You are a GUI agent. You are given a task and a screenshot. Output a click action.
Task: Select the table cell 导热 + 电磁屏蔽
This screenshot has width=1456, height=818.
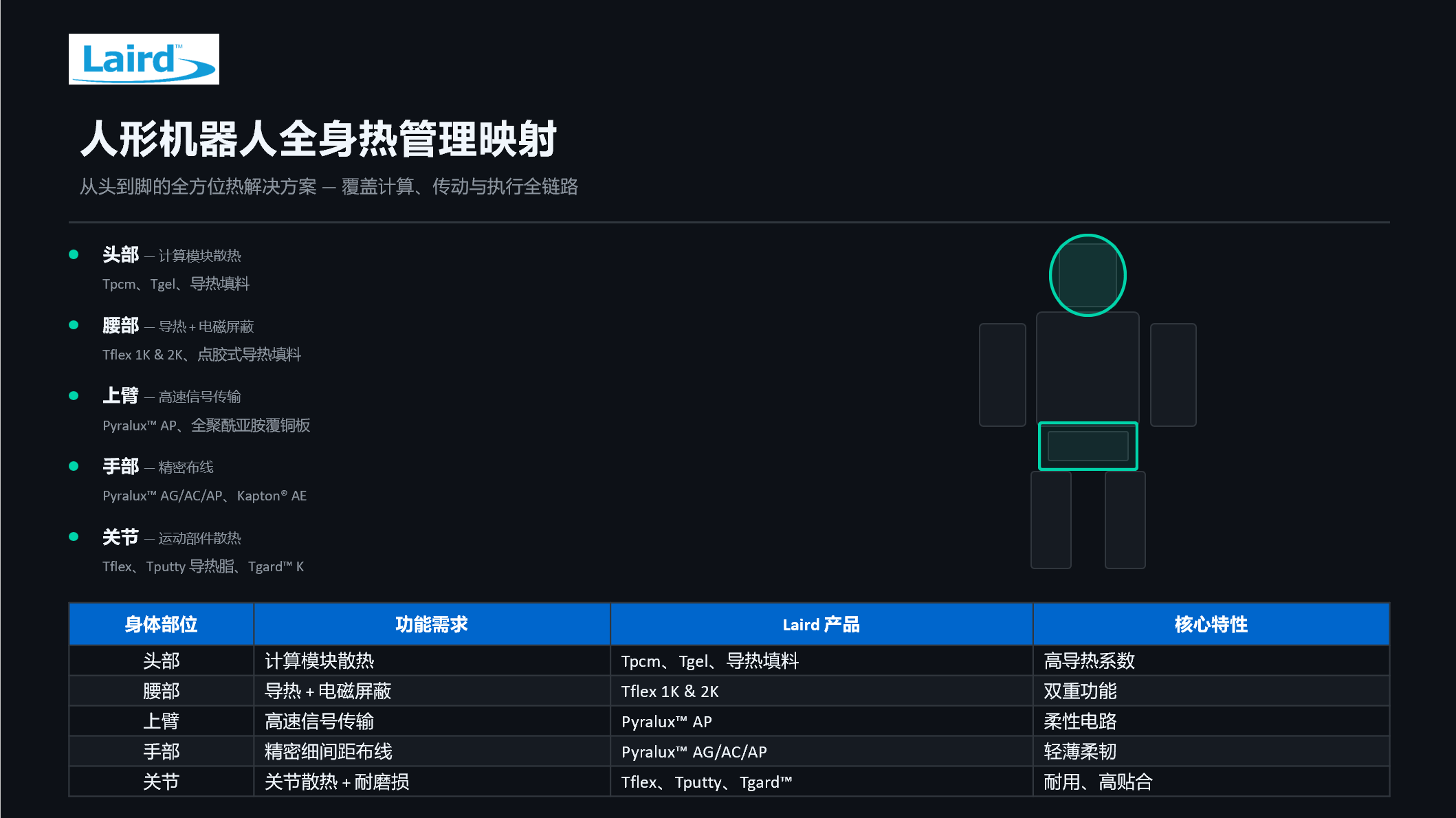[432, 691]
